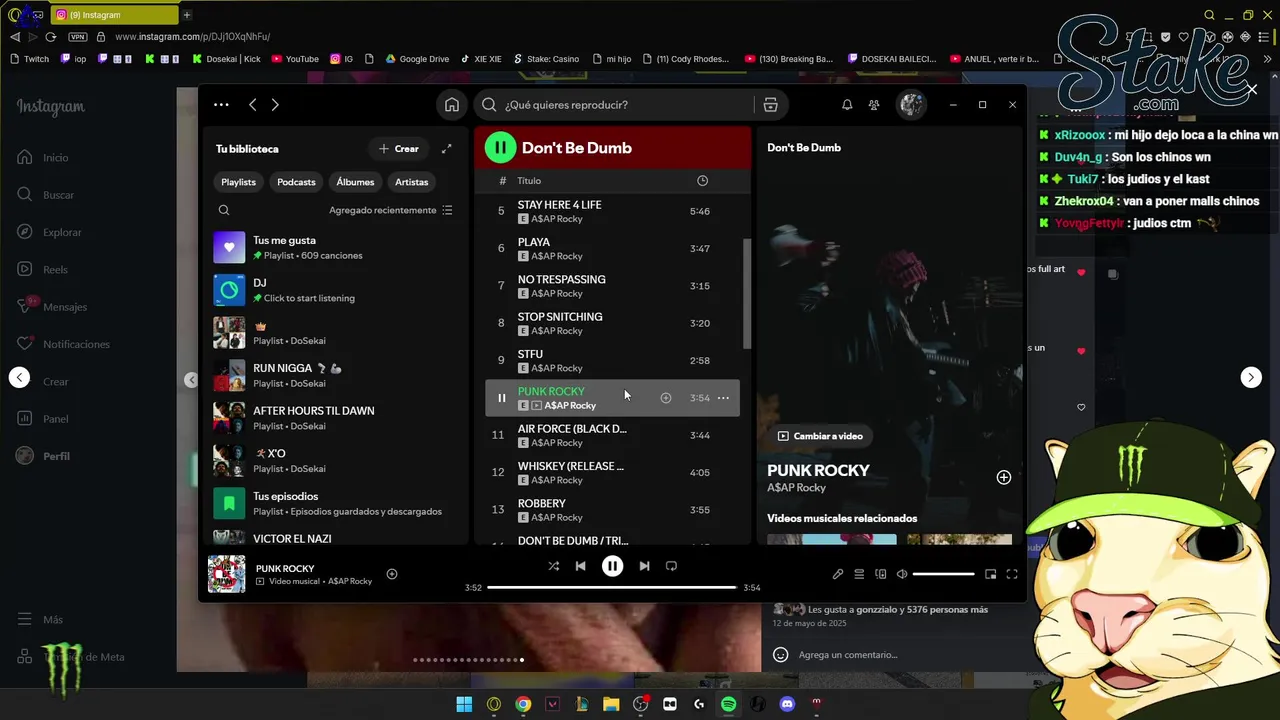
Task: Add current song via player bar plus icon
Action: [392, 574]
